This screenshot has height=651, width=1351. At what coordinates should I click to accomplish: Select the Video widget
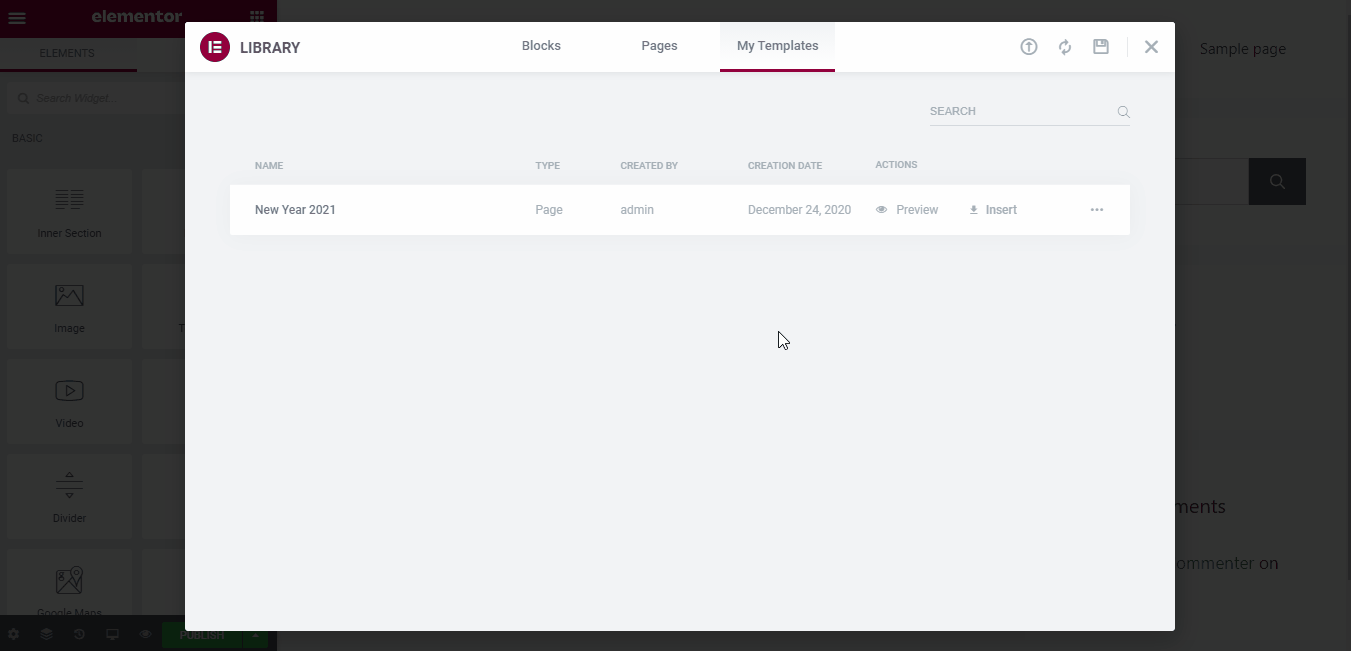[x=69, y=401]
